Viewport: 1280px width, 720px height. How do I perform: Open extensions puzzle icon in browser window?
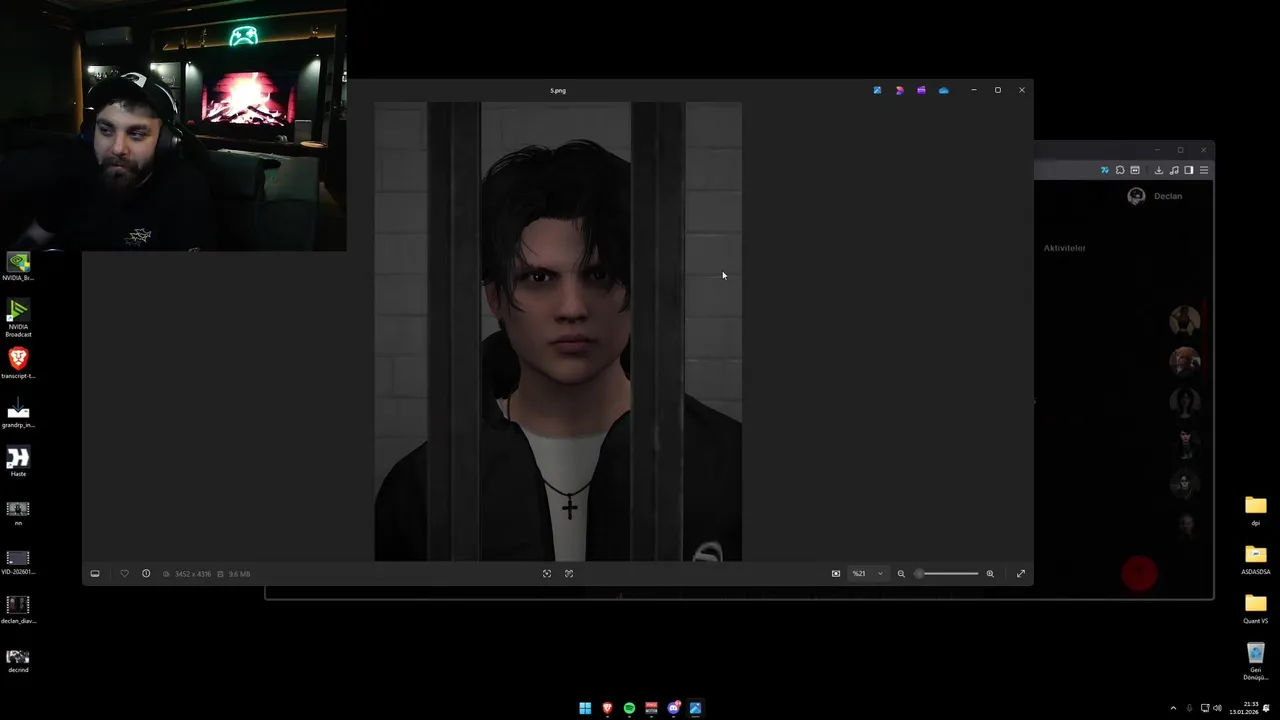pos(1120,170)
